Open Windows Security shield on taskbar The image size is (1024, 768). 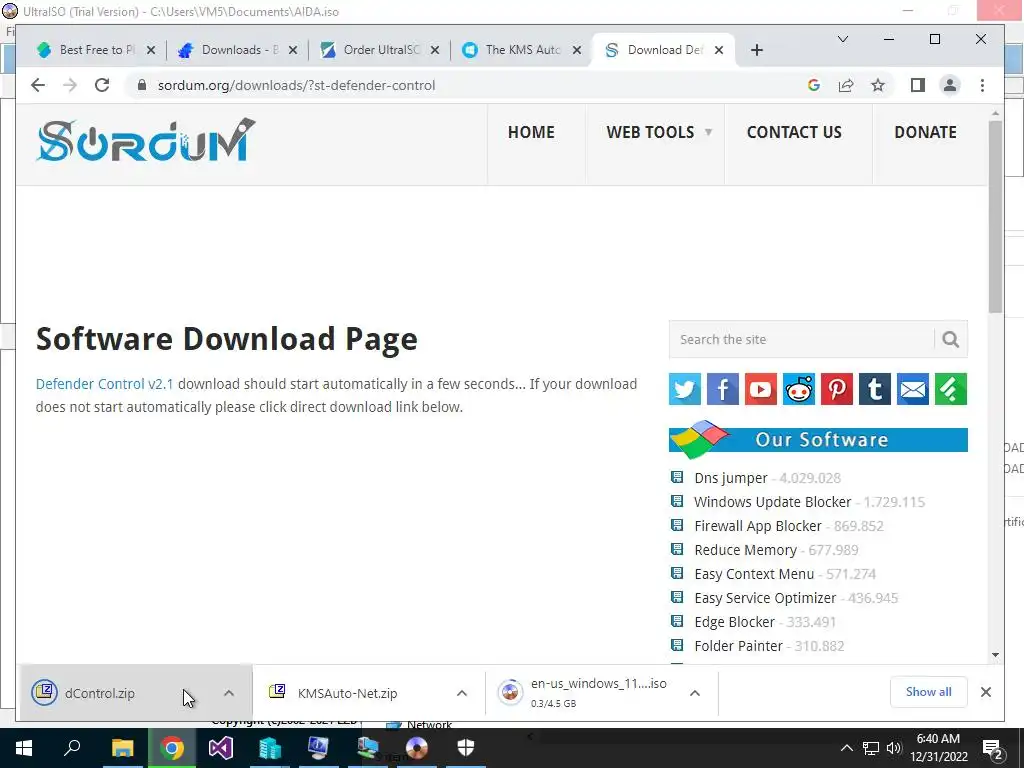[x=466, y=748]
